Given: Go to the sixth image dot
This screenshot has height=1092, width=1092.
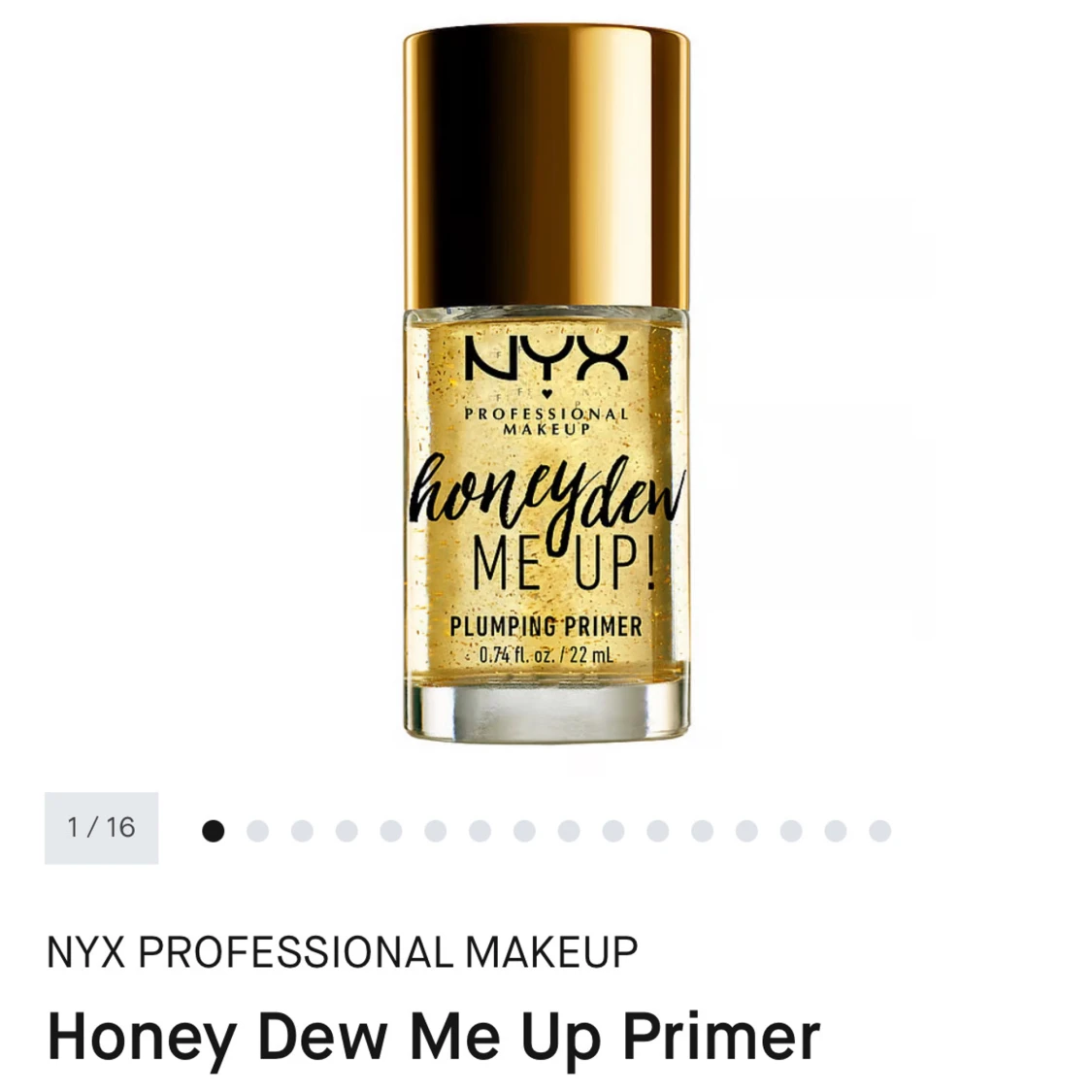Looking at the screenshot, I should 435,831.
